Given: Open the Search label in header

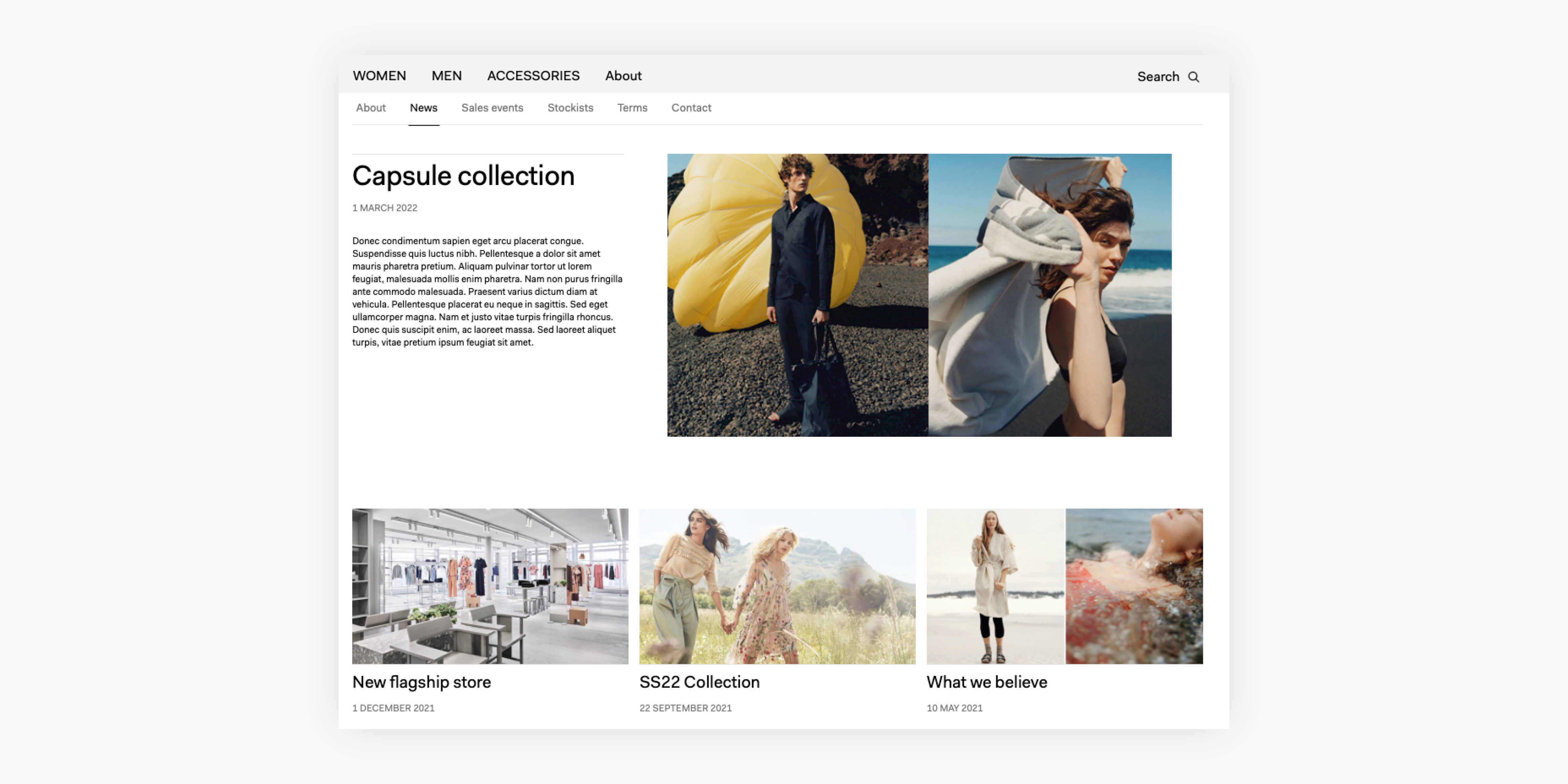Looking at the screenshot, I should 1158,77.
